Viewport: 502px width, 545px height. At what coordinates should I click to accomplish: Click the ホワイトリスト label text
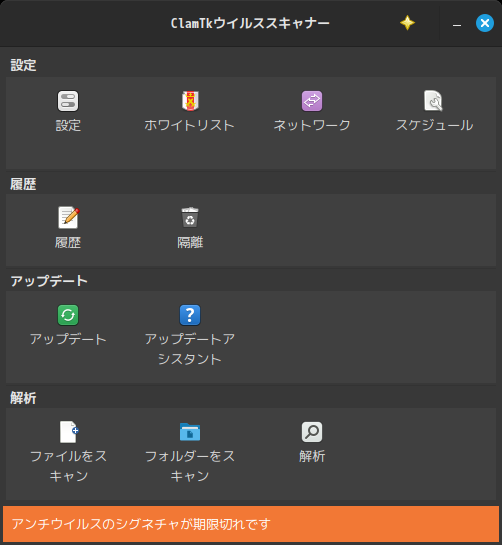(x=189, y=125)
